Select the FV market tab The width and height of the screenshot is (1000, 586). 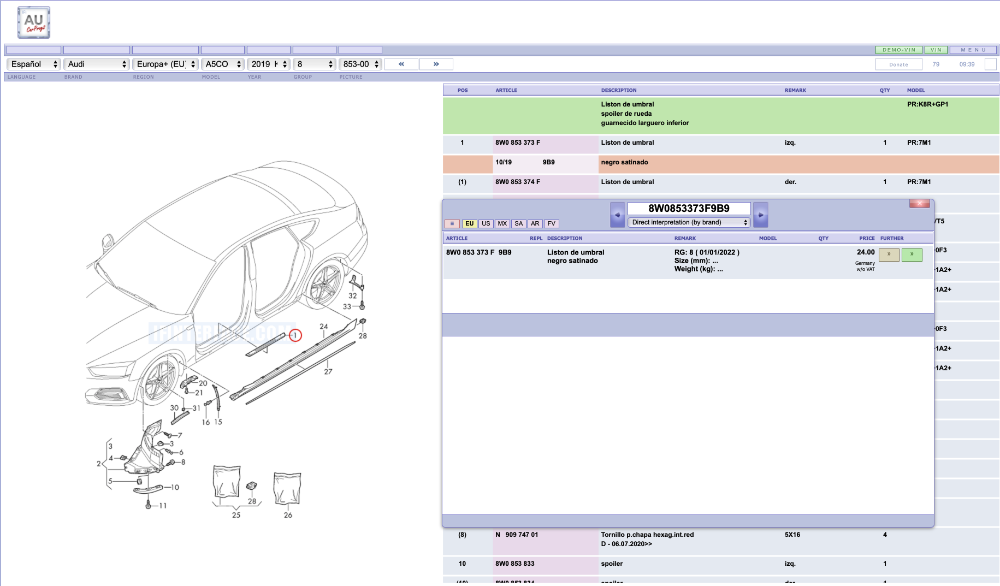[552, 224]
